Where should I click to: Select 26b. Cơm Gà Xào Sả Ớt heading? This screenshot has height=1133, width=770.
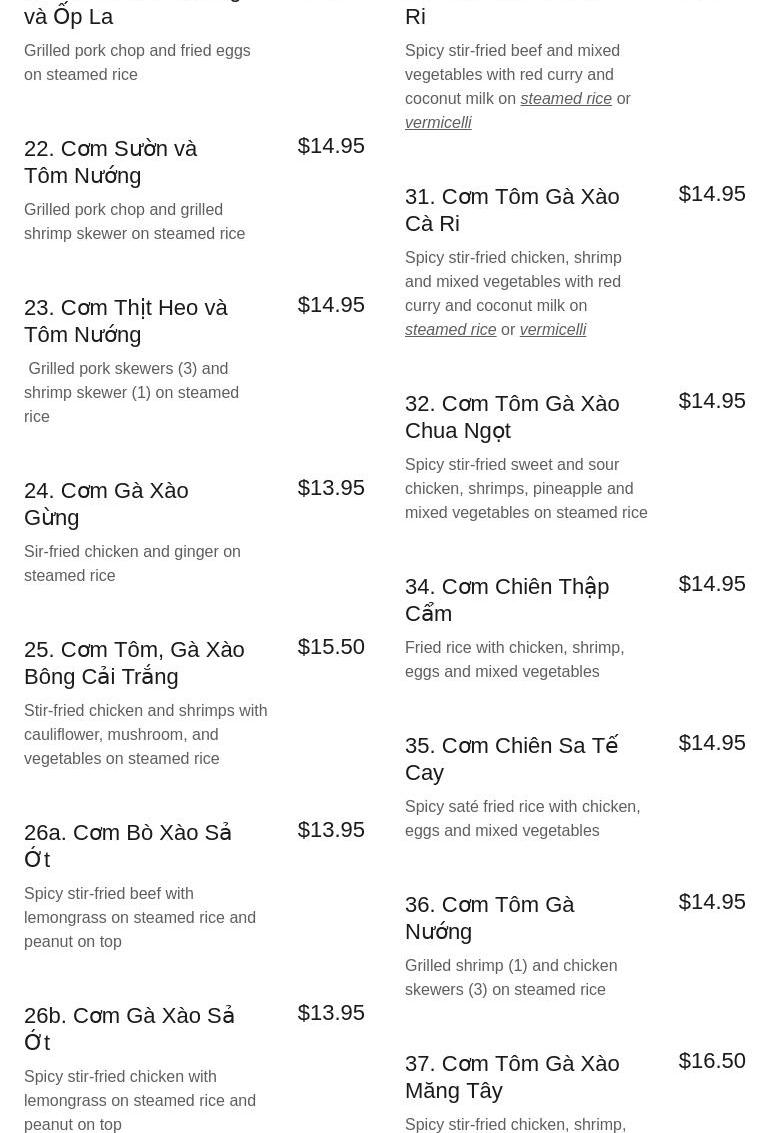coord(129,1028)
